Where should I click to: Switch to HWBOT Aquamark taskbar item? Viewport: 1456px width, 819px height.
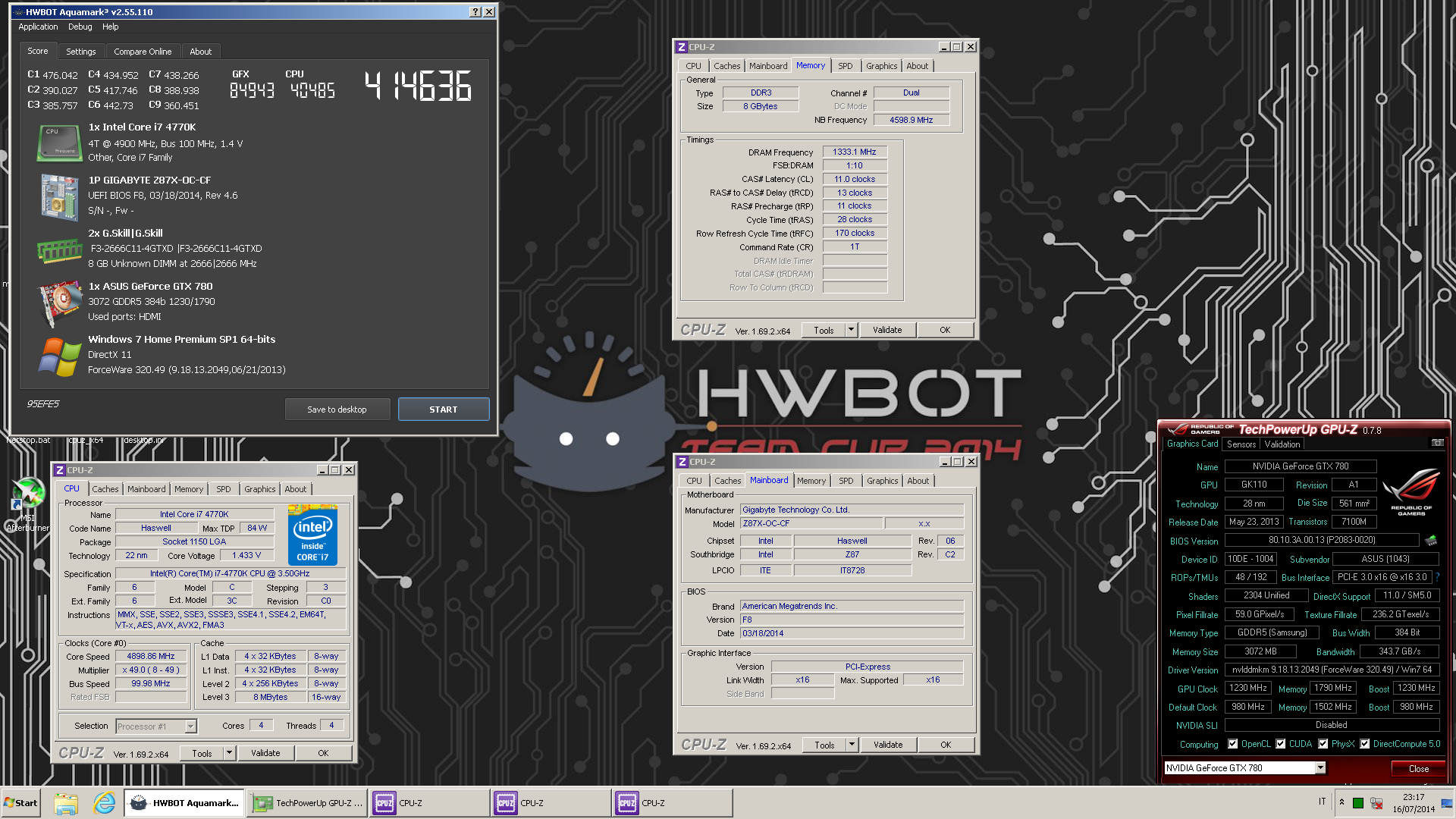(x=184, y=803)
